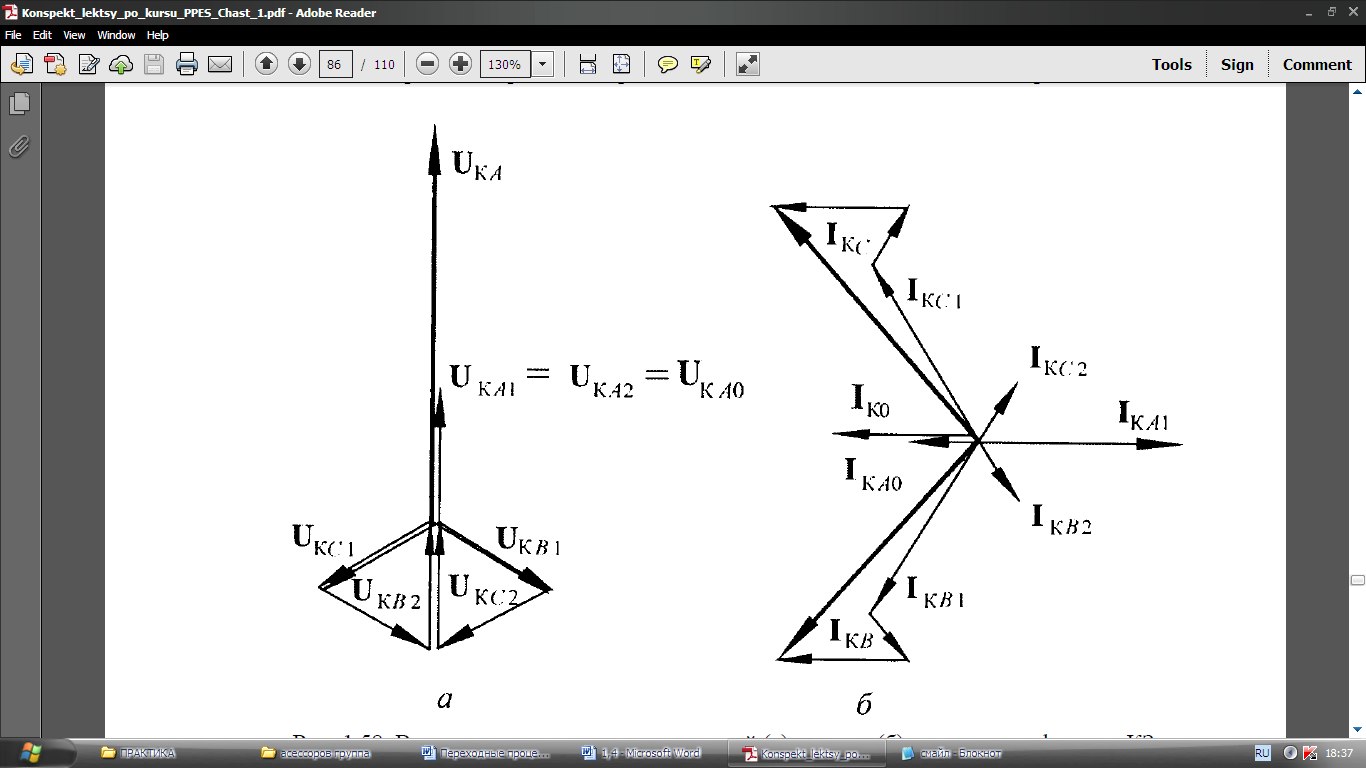Switch to смайл - Блокнот taskbar button
The image size is (1366, 768).
tap(969, 753)
